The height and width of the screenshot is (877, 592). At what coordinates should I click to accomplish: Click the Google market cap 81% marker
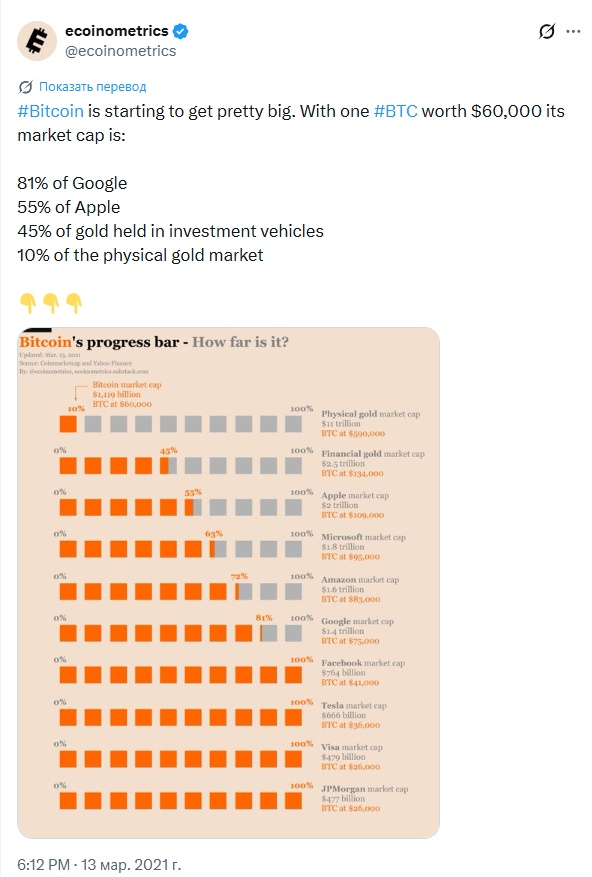pyautogui.click(x=264, y=617)
